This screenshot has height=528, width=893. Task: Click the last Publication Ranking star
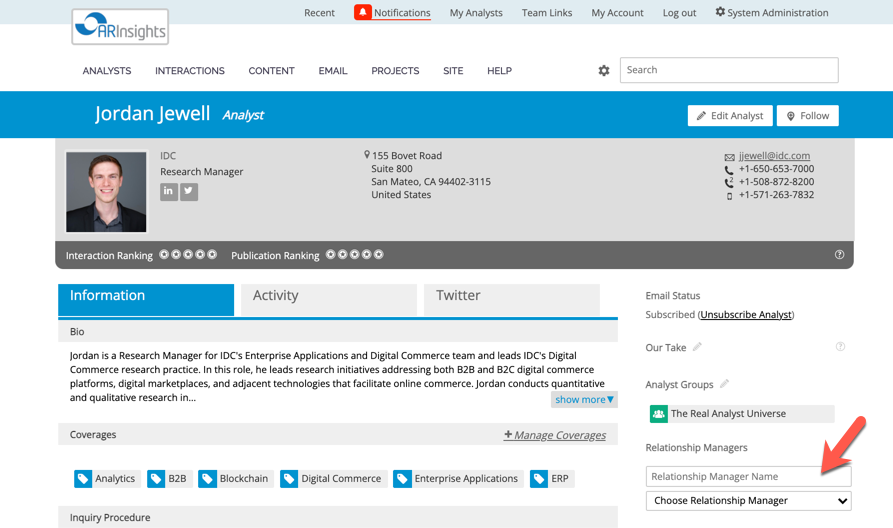(379, 254)
